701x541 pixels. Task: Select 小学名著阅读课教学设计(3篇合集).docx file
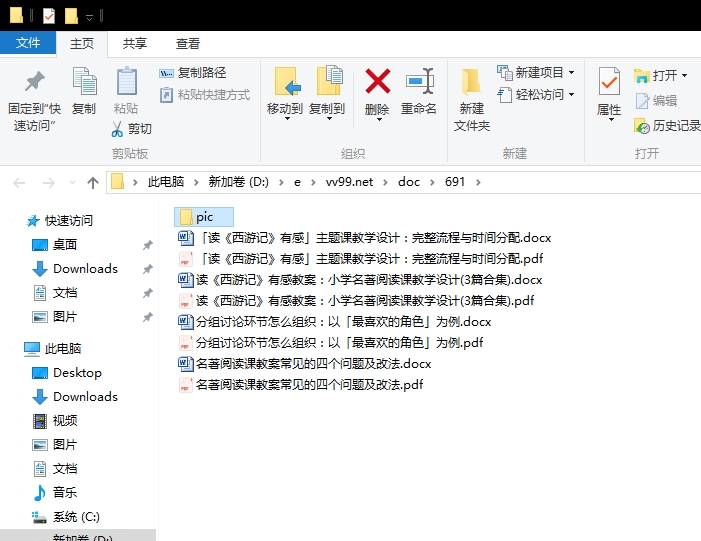pos(360,279)
